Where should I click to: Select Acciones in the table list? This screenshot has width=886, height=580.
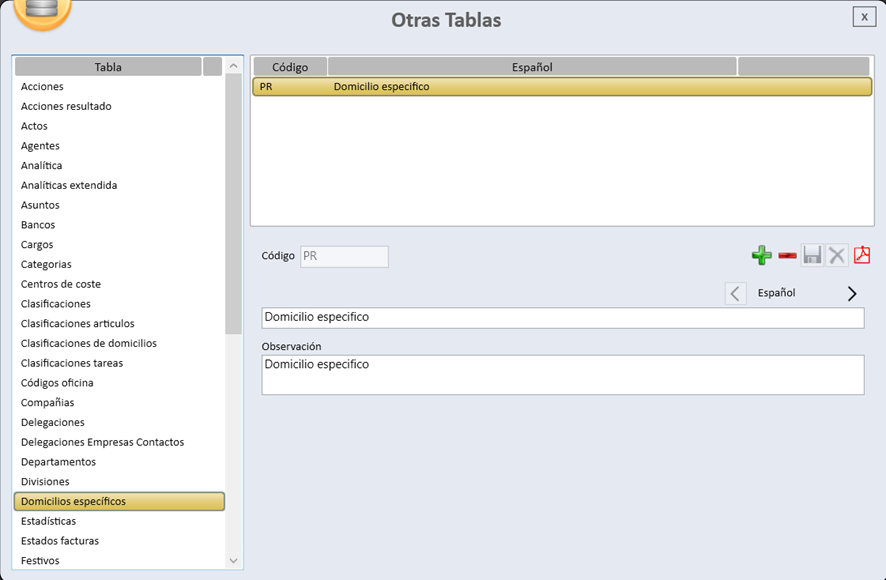(x=42, y=87)
